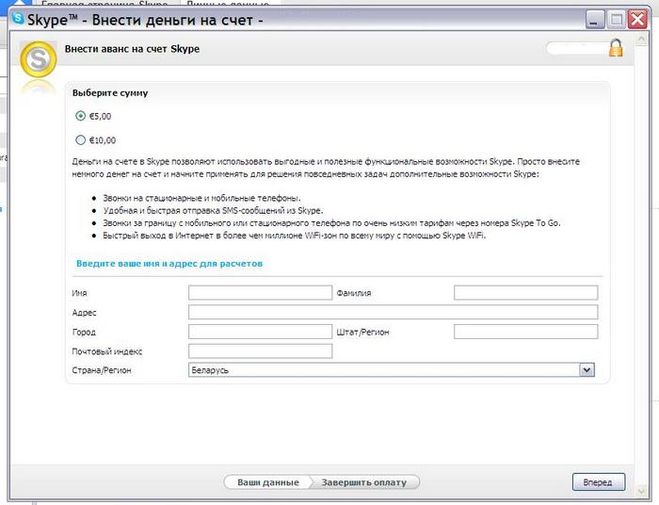Maximize the Skype payment window
This screenshot has width=659, height=505.
[x=616, y=19]
